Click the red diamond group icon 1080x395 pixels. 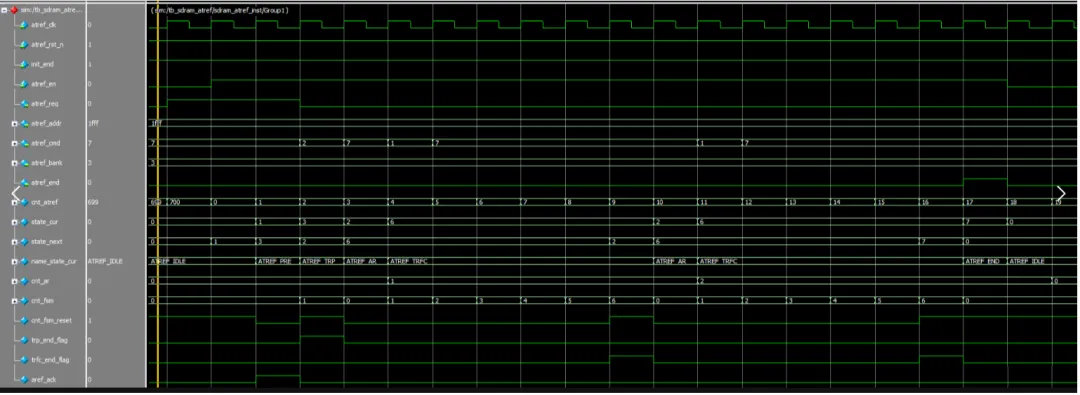pos(14,10)
